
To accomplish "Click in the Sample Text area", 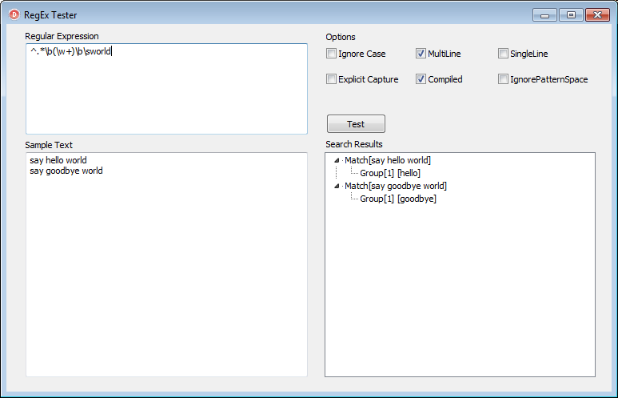I will 167,264.
